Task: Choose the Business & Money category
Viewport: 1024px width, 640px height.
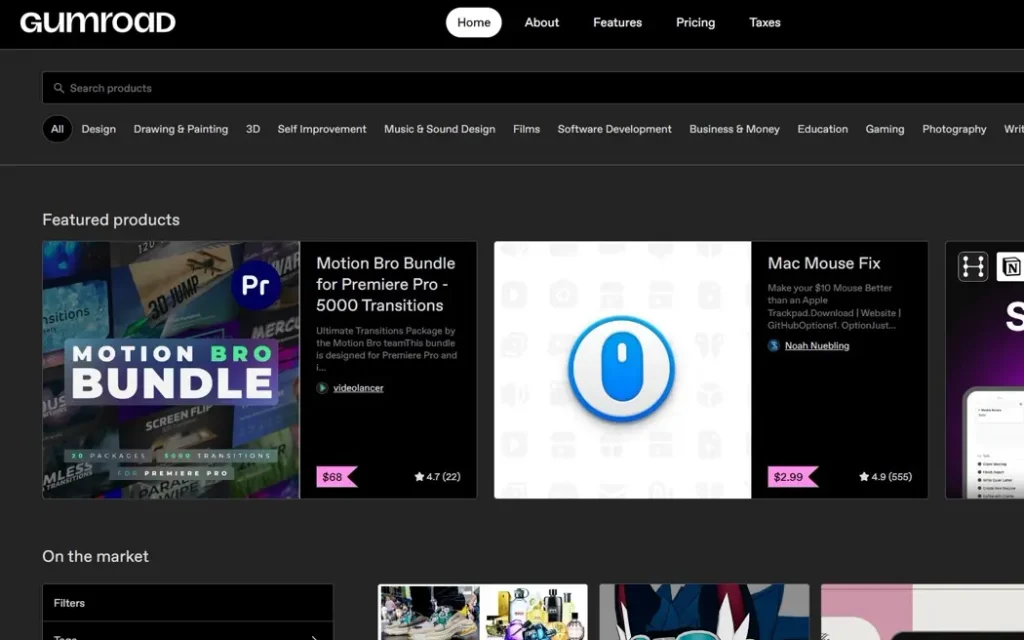Action: (x=734, y=129)
